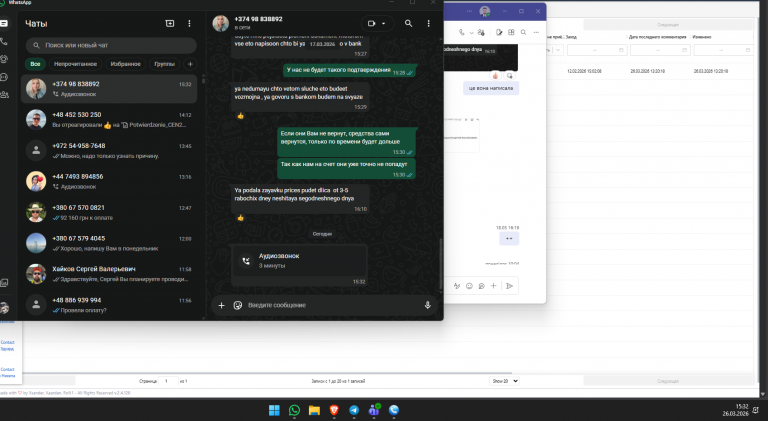Expand call options chevron in Teams window
This screenshot has height=421, width=768.
point(471,33)
